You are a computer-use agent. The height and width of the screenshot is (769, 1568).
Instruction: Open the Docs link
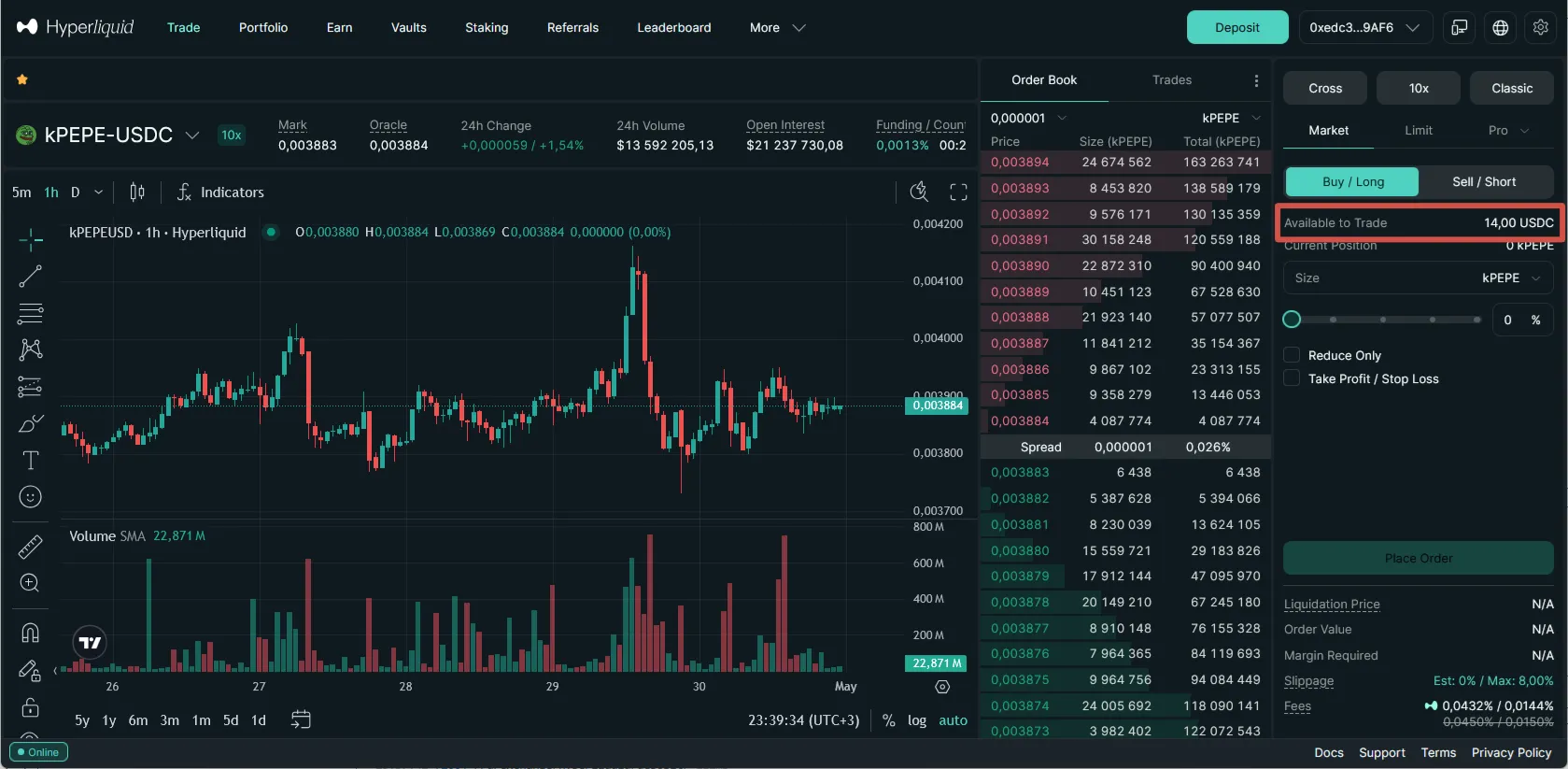click(1329, 753)
